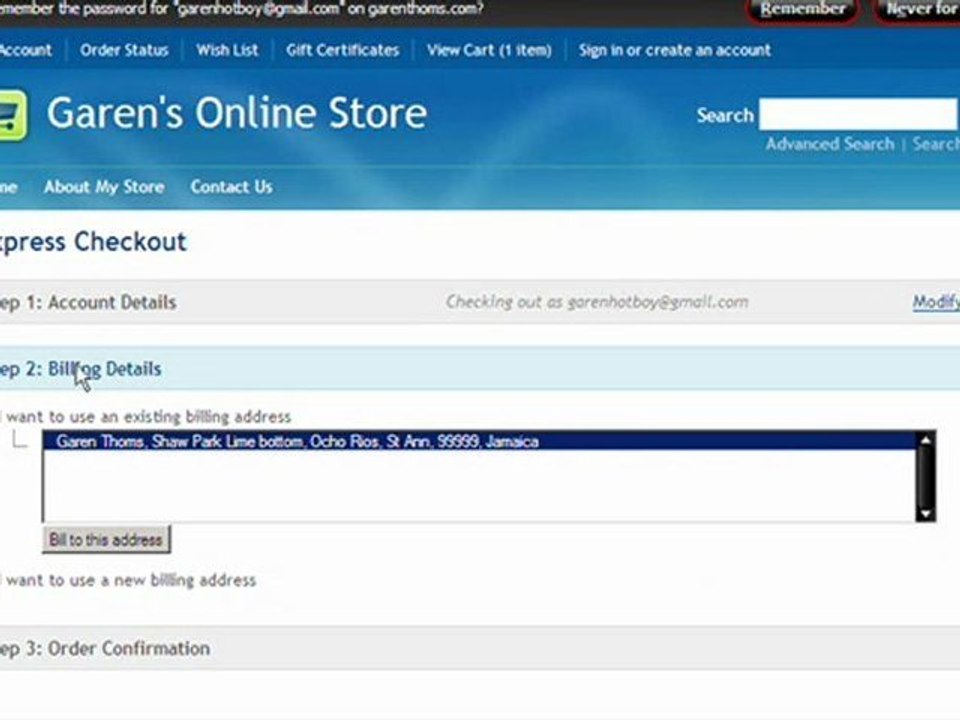This screenshot has height=720, width=960.
Task: Choose to use an existing billing address
Action: click(146, 417)
